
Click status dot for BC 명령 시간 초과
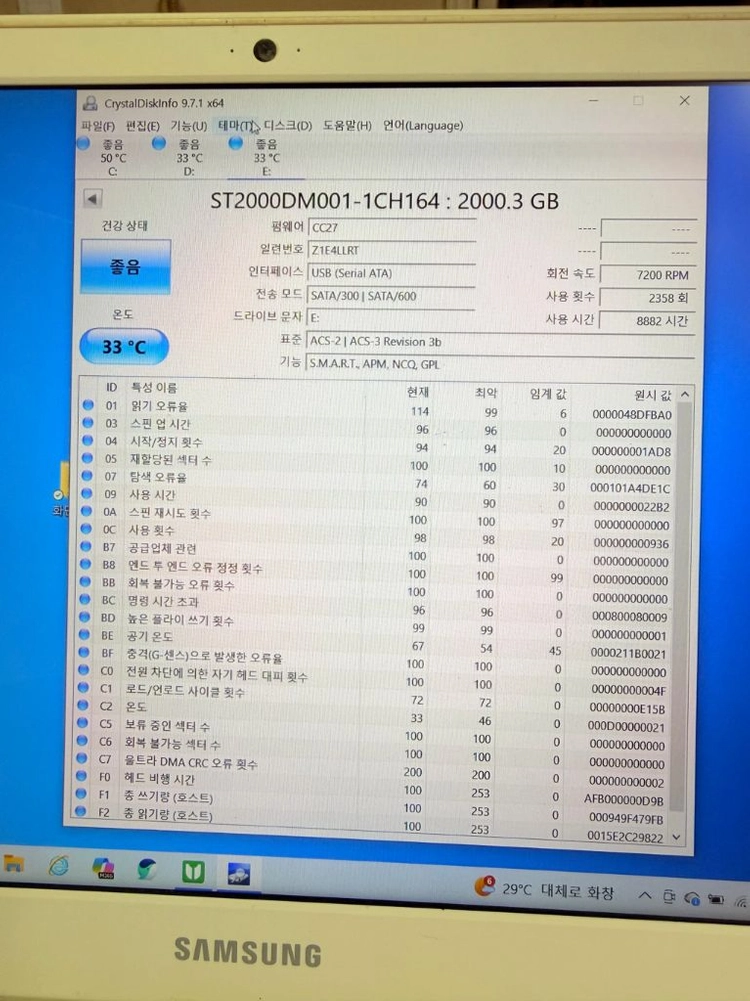[x=85, y=599]
